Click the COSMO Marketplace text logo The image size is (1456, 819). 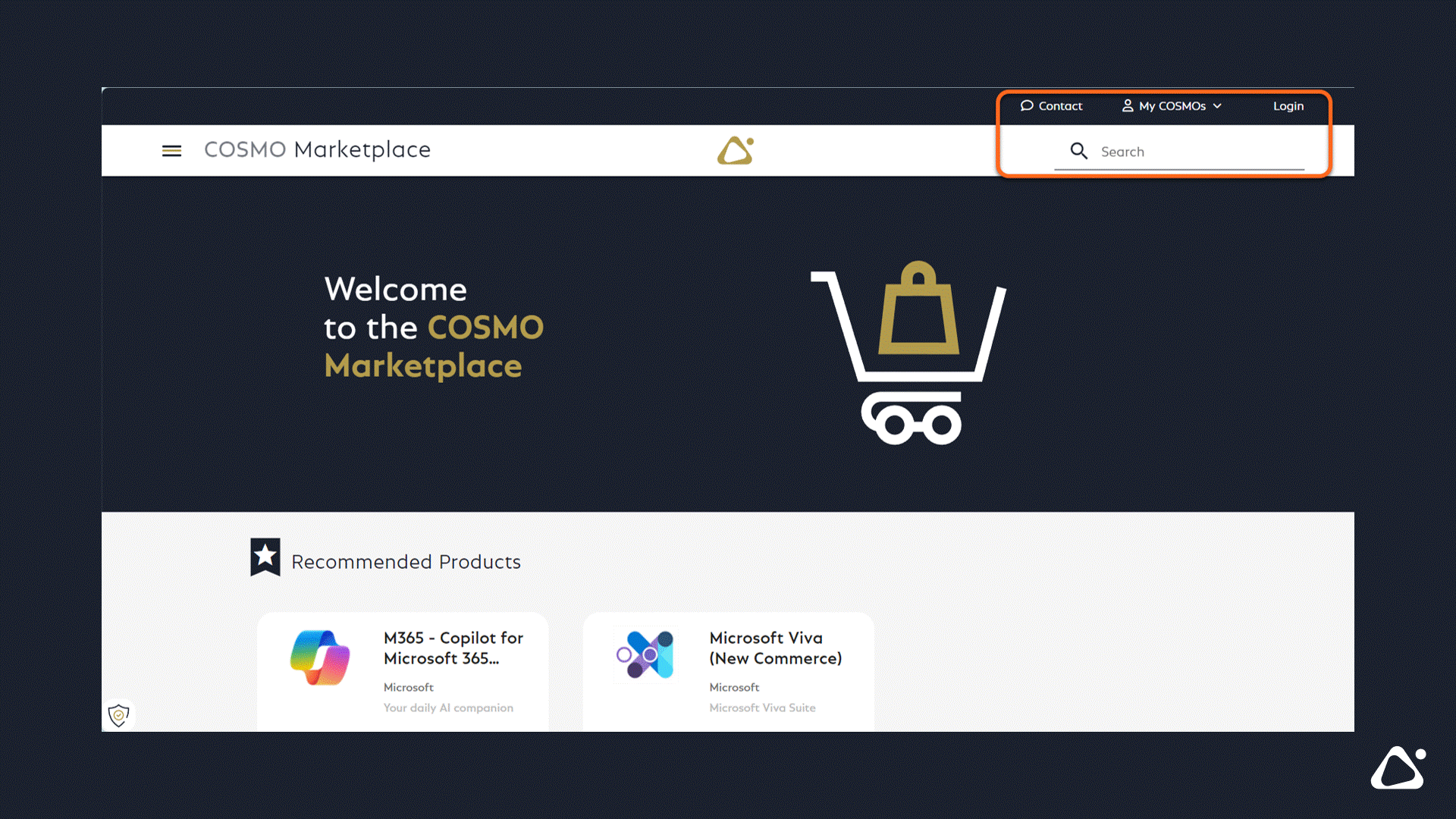318,149
